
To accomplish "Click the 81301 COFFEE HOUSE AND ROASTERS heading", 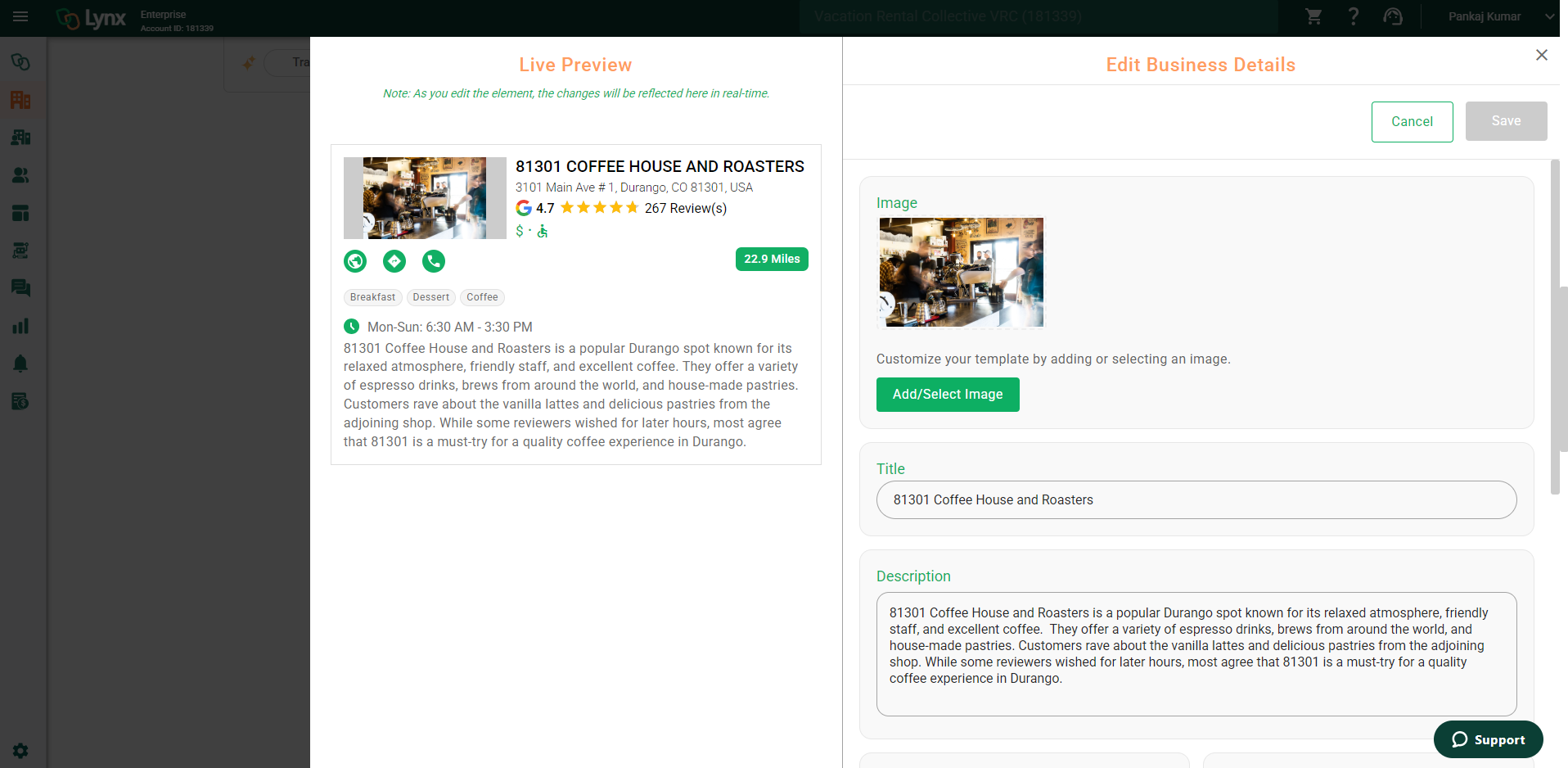I will [x=660, y=166].
